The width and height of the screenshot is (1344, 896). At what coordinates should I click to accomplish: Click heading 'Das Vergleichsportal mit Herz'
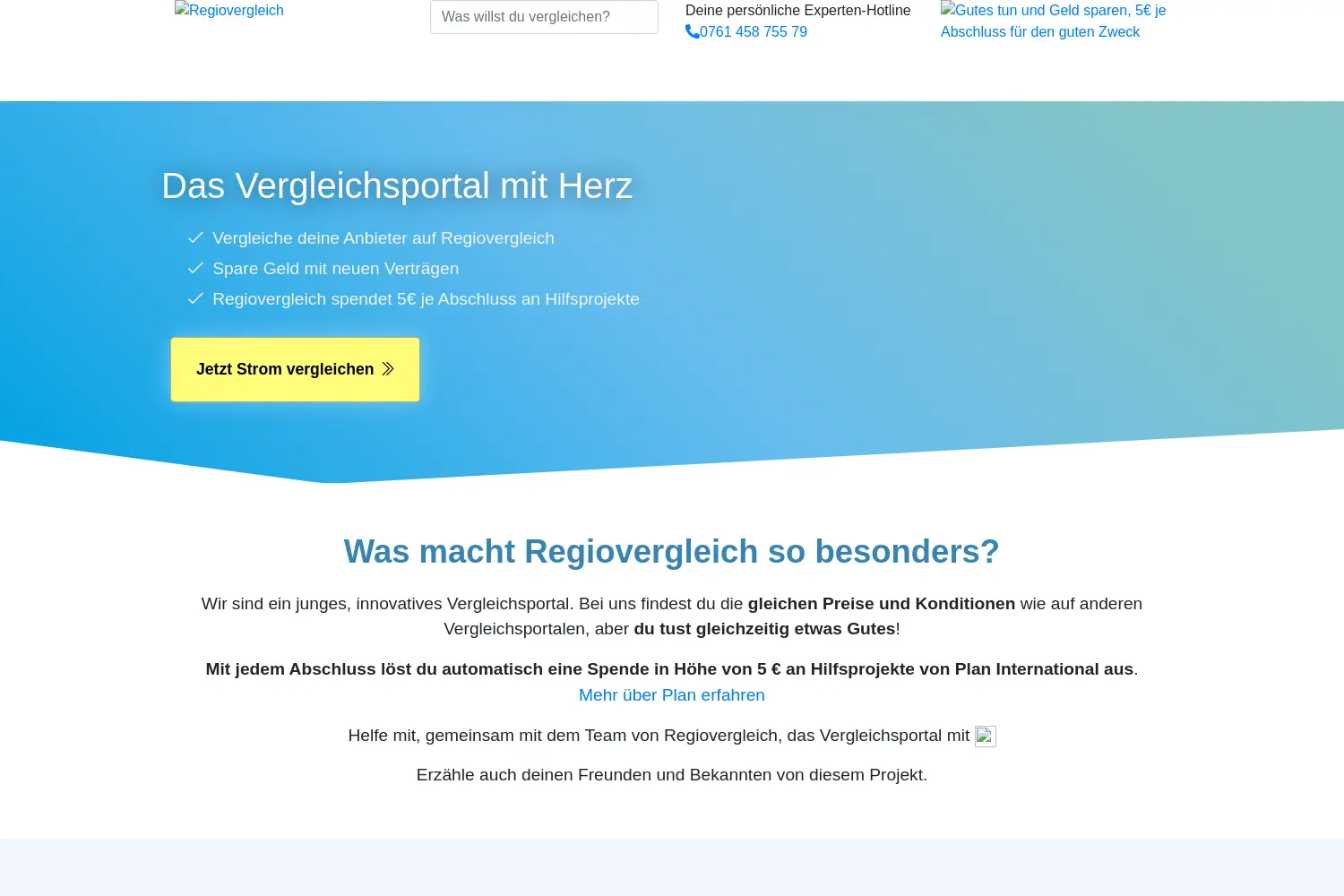pos(397,186)
